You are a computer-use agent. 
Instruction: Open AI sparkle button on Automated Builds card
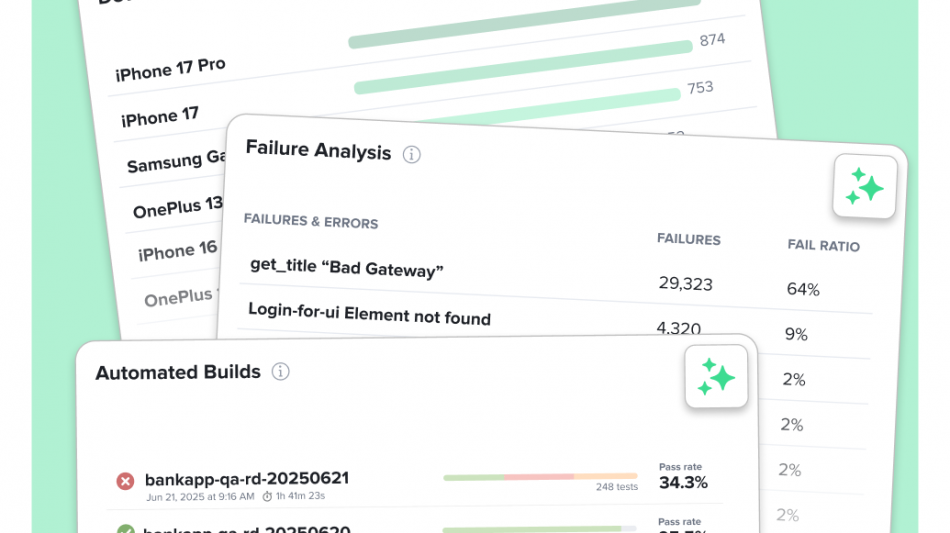pyautogui.click(x=717, y=376)
